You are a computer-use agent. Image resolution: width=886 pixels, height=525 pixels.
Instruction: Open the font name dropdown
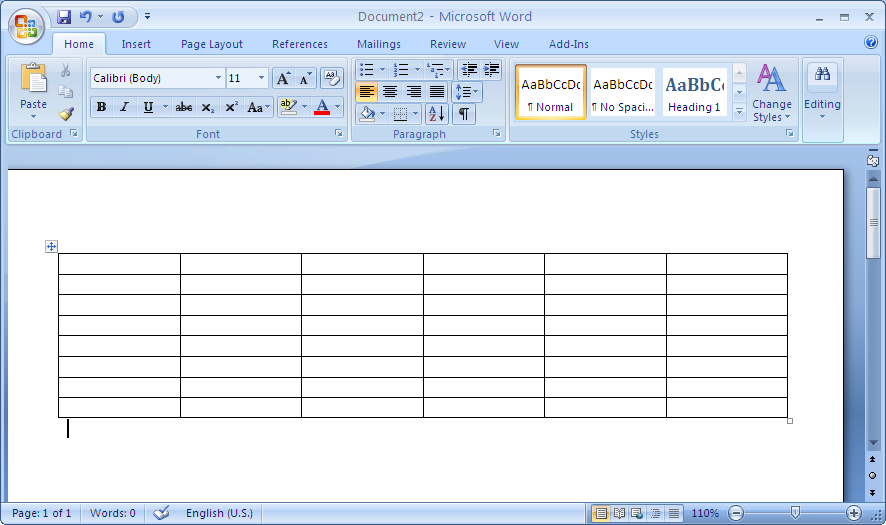pos(218,78)
